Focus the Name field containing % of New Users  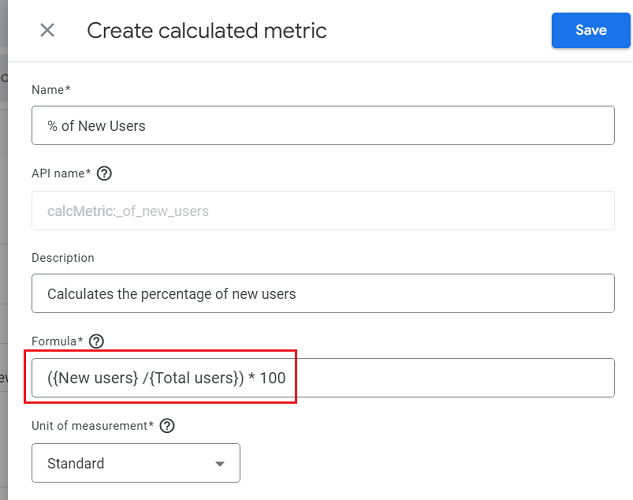click(x=323, y=126)
